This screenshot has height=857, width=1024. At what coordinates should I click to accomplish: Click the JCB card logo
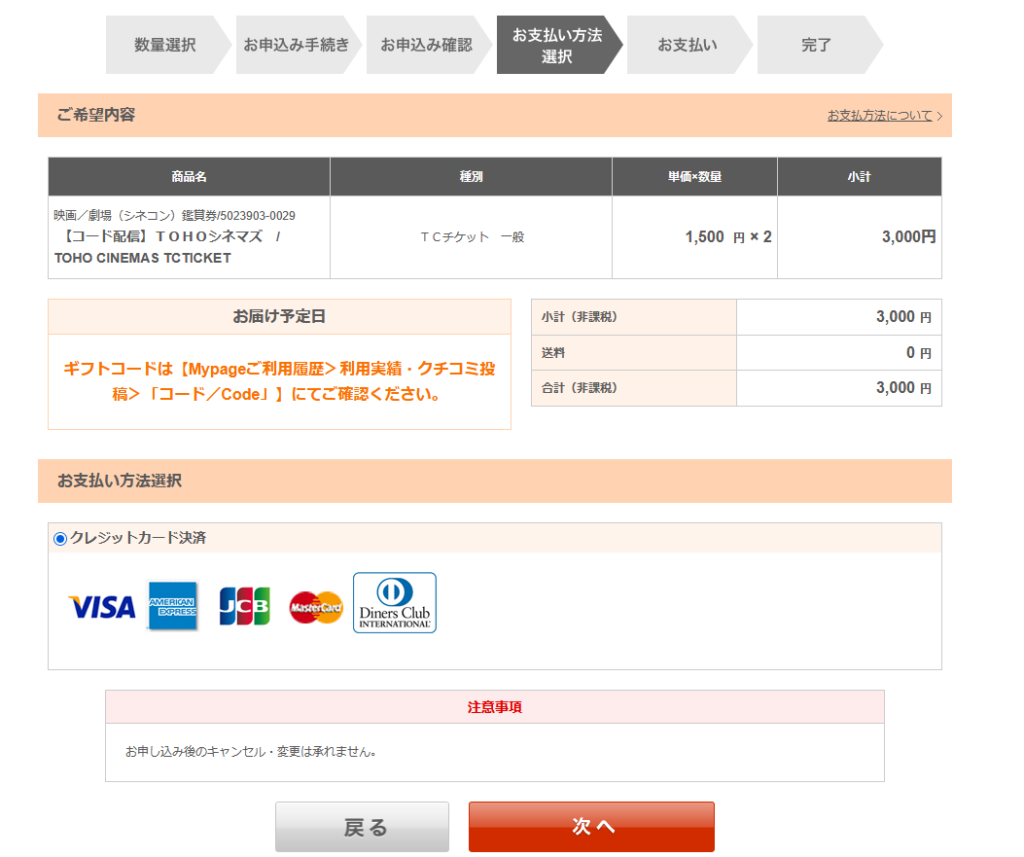pyautogui.click(x=244, y=606)
